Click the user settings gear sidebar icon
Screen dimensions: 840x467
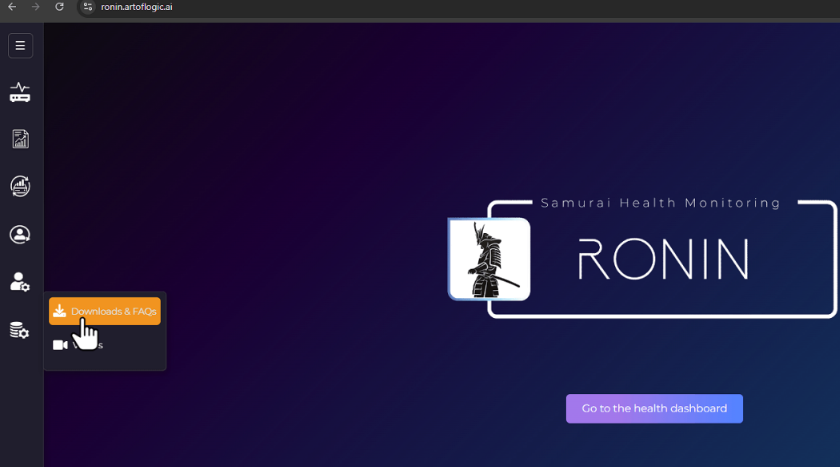click(20, 282)
